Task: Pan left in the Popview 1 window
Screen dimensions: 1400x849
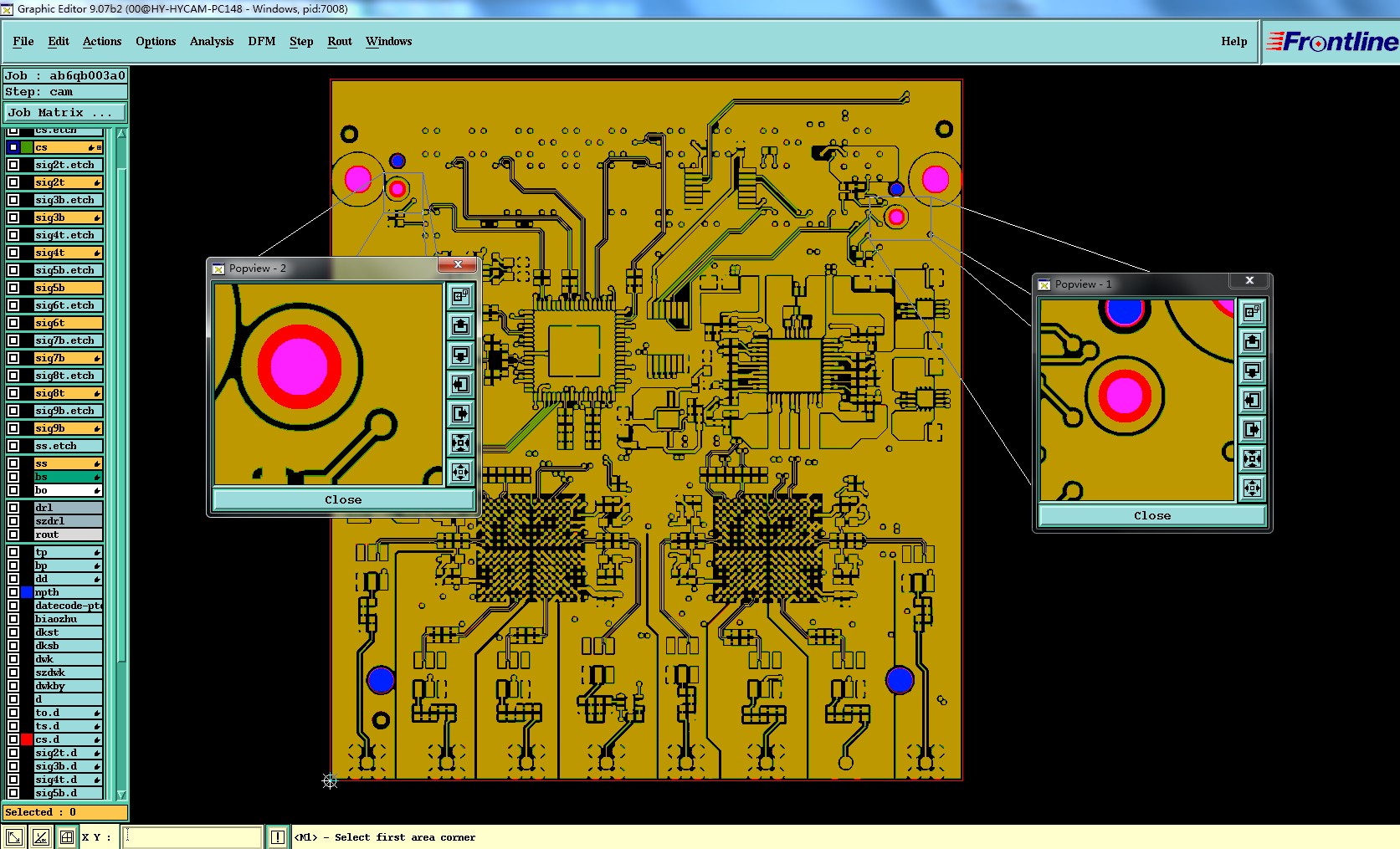Action: tap(1252, 400)
